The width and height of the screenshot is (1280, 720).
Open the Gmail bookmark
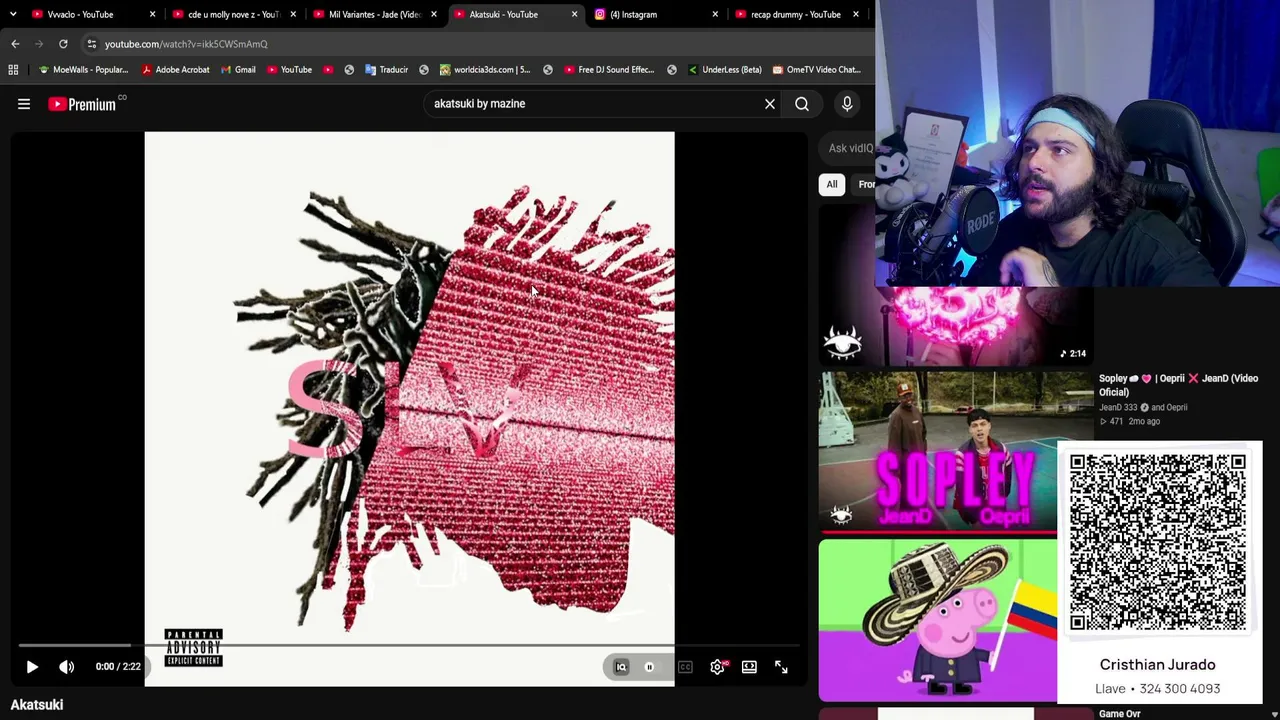[x=238, y=70]
